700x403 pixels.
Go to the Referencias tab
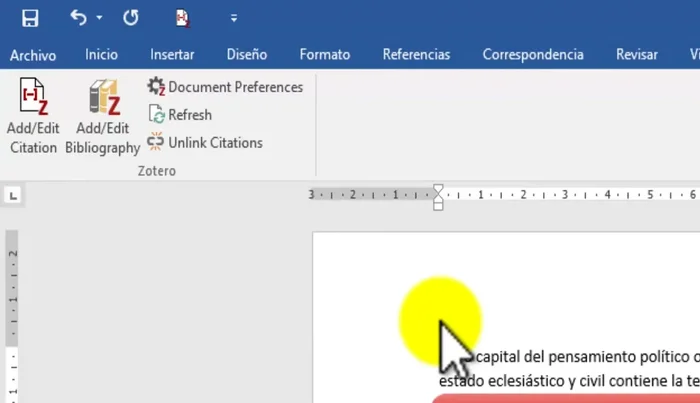click(x=416, y=54)
